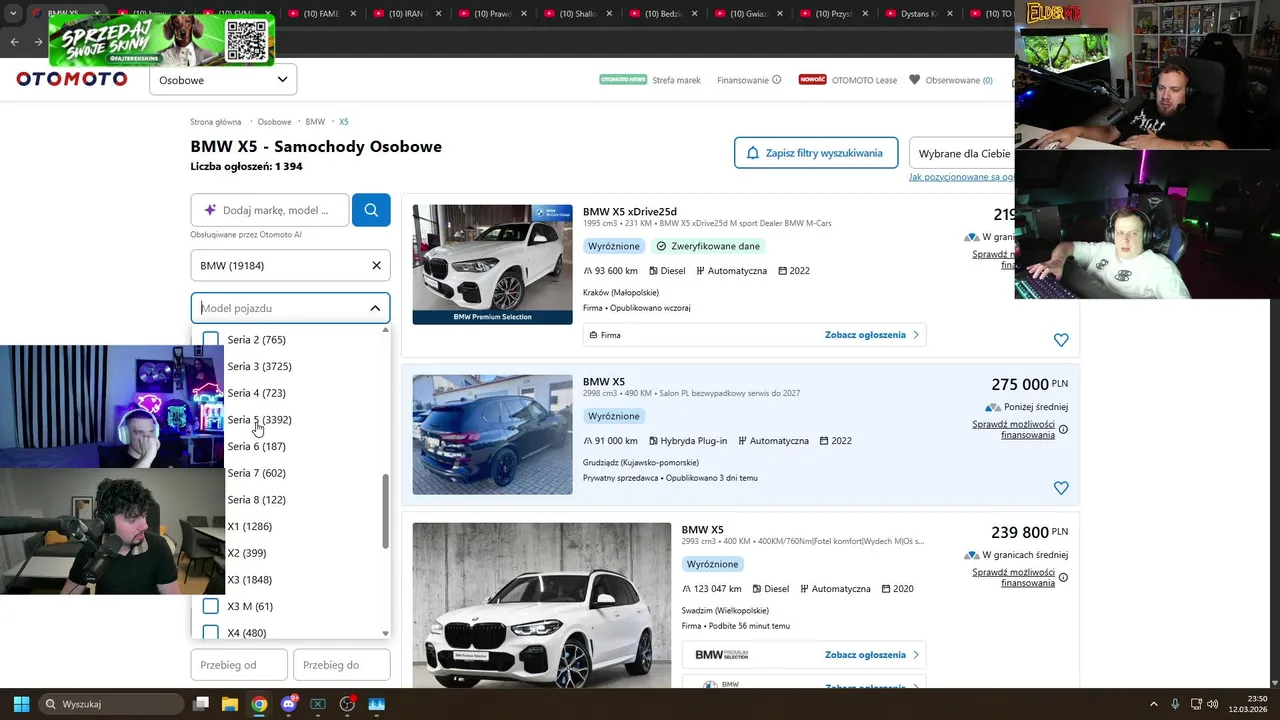Go to Strona główna breadcrumb
This screenshot has width=1280, height=720.
(216, 122)
